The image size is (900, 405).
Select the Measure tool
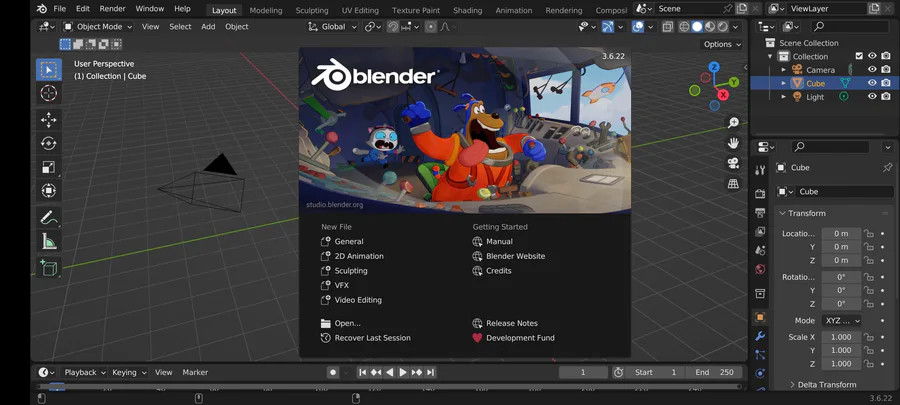pos(49,242)
